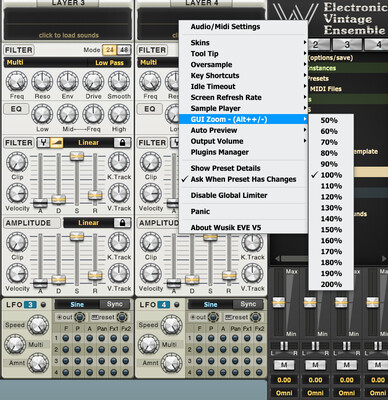Click Layer 3 filter envelope Sustain slider
Image resolution: width=388 pixels, height=400 pixels.
pyautogui.click(x=77, y=156)
